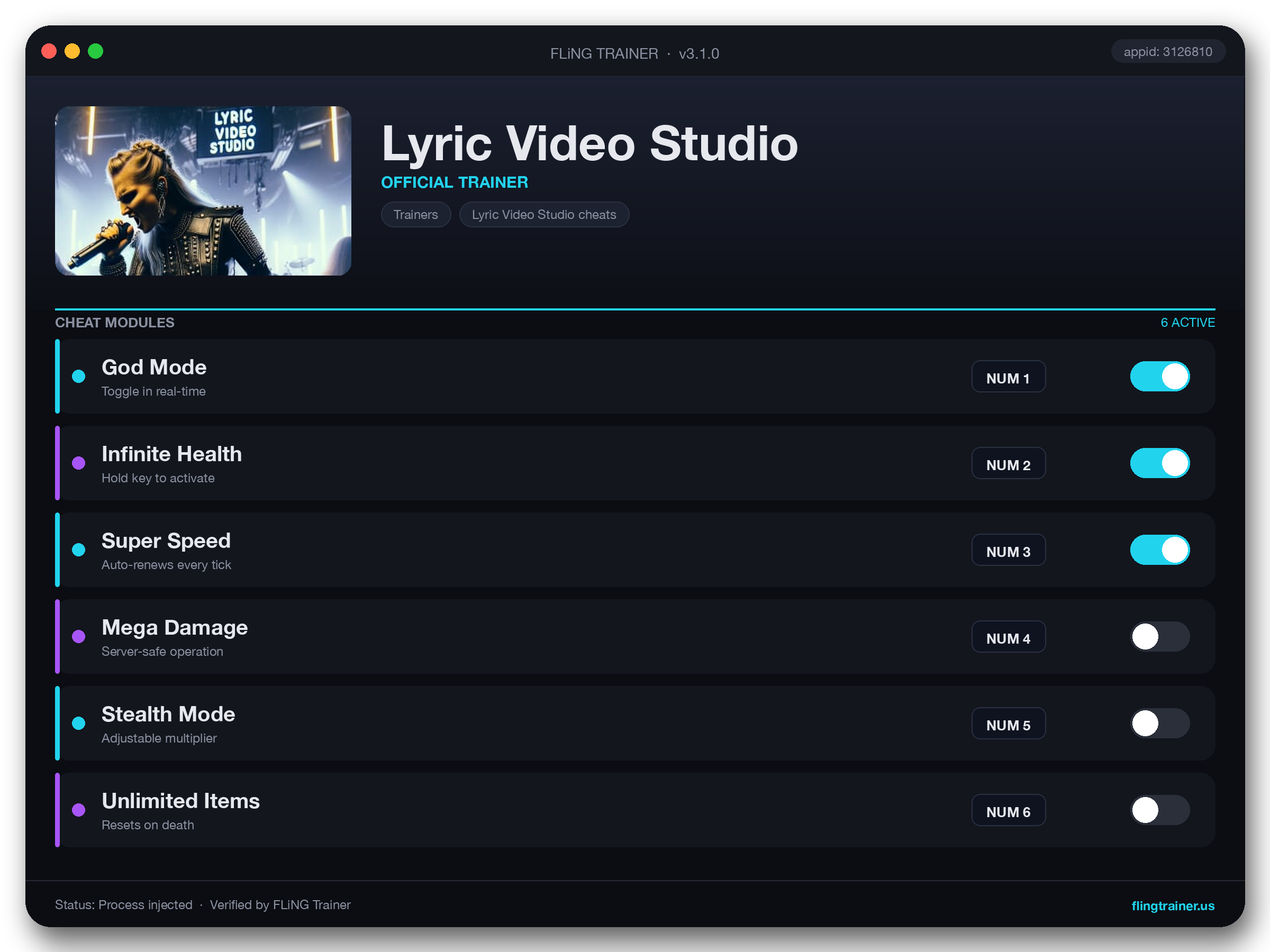The width and height of the screenshot is (1270, 952).
Task: Click the NUM 2 hotkey button
Action: point(1008,464)
